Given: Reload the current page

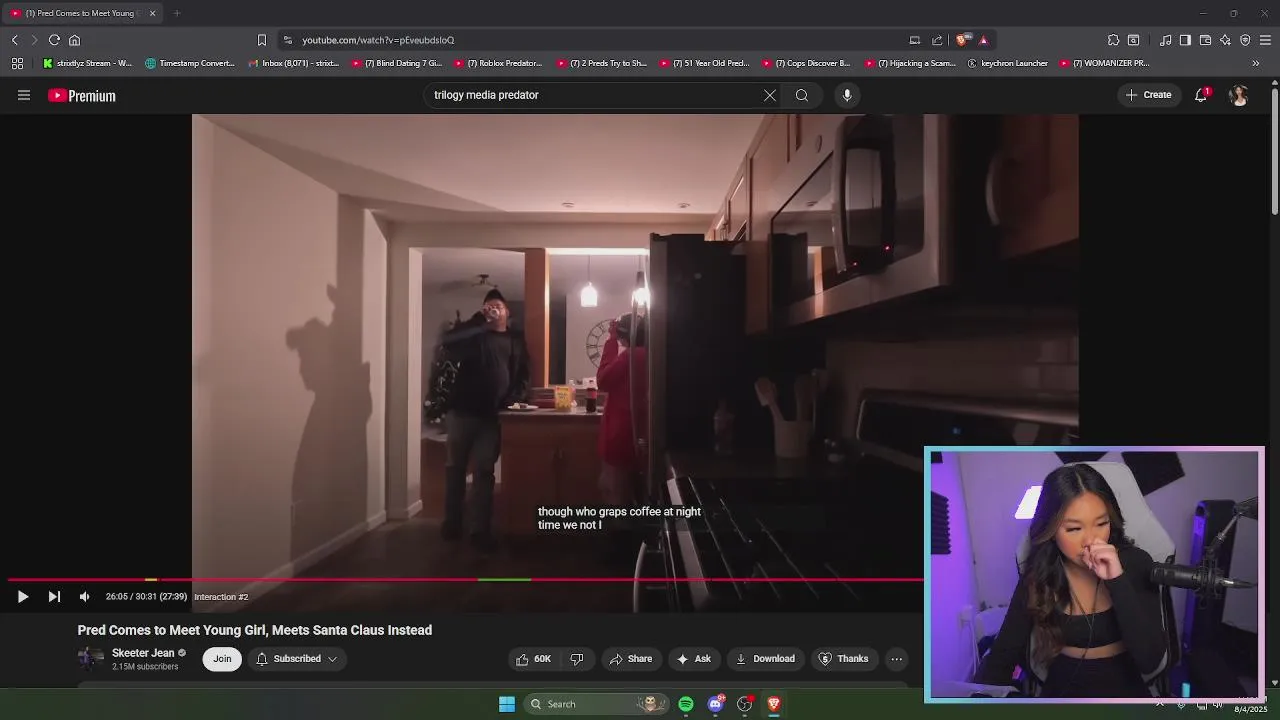Looking at the screenshot, I should [54, 40].
